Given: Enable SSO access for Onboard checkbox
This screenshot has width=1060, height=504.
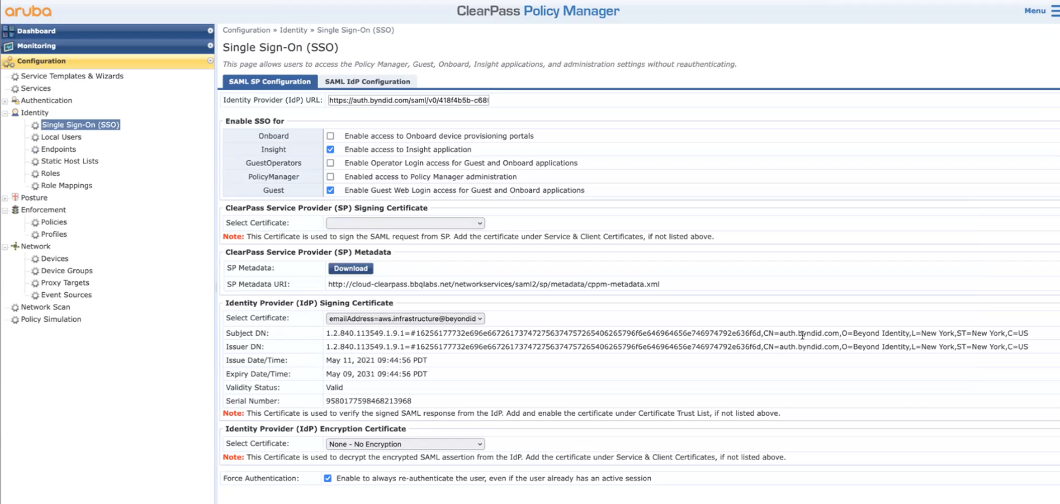Looking at the screenshot, I should click(330, 135).
